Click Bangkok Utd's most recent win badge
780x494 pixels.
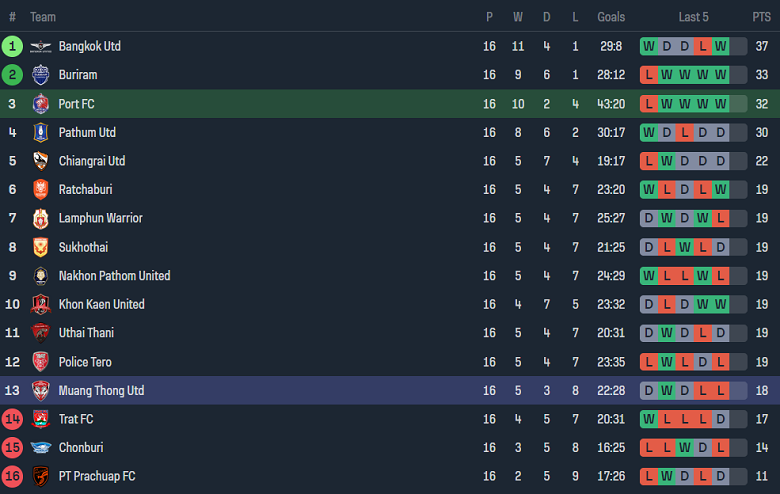point(721,46)
